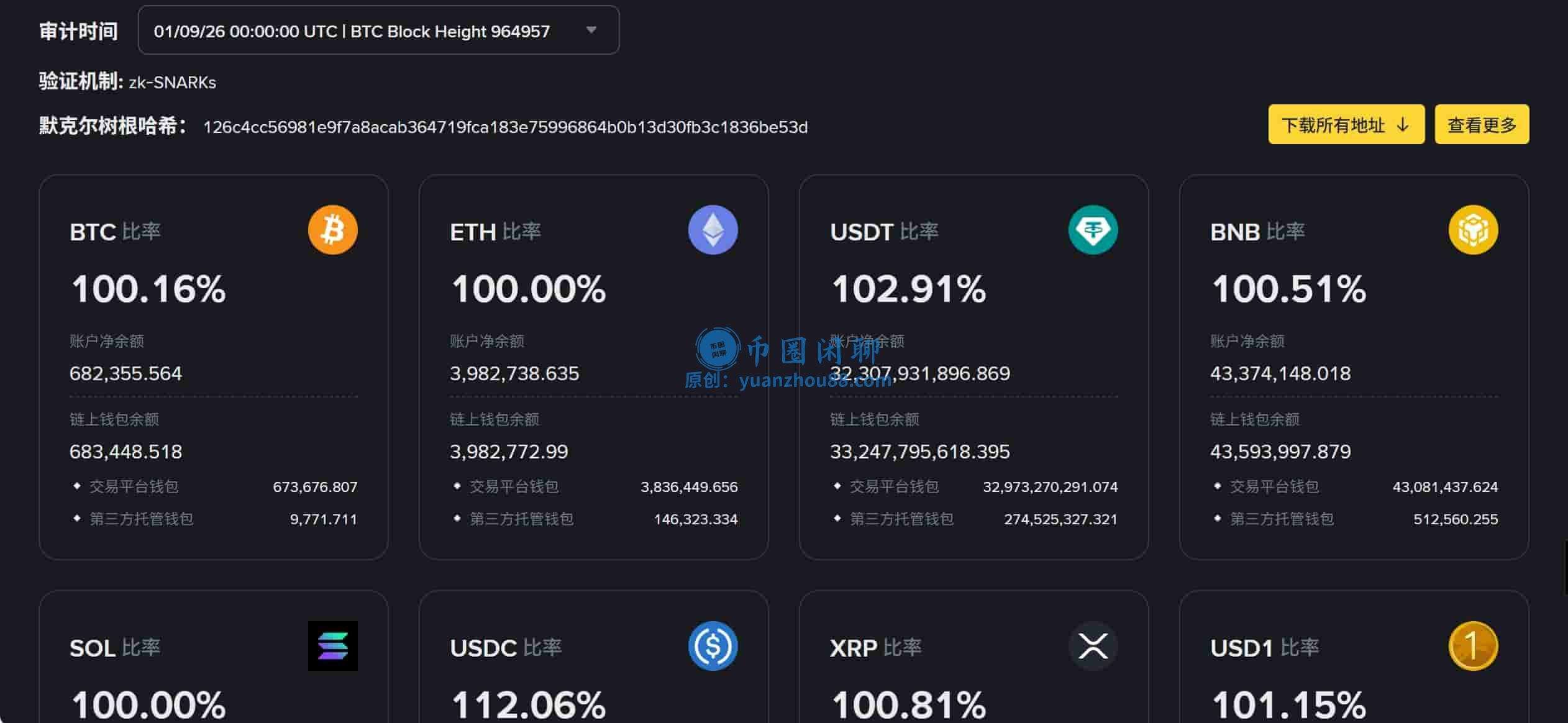Click the BNB ratio 100.51%
Viewport: 1568px width, 723px height.
[1289, 289]
